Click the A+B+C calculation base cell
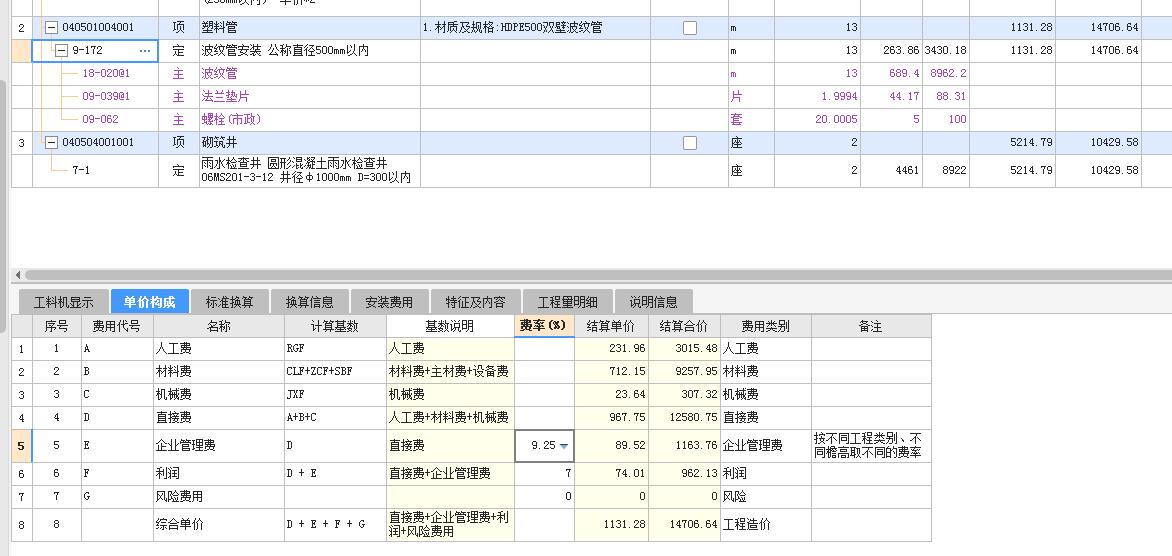This screenshot has height=556, width=1172. (335, 417)
